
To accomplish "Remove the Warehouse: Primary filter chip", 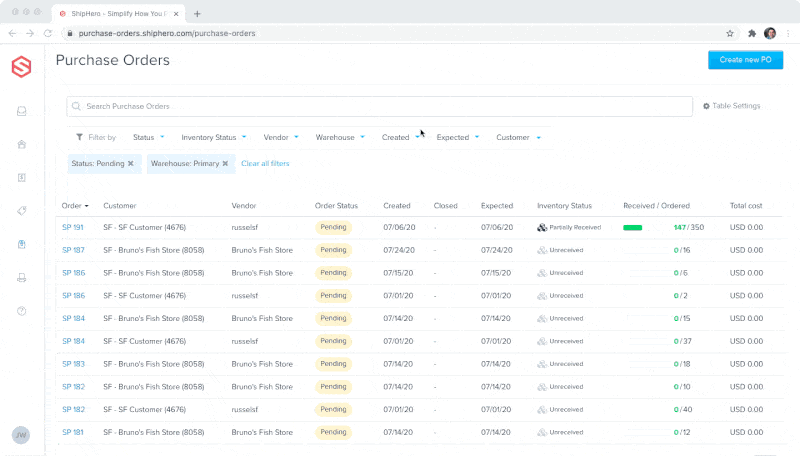I will tap(226, 163).
